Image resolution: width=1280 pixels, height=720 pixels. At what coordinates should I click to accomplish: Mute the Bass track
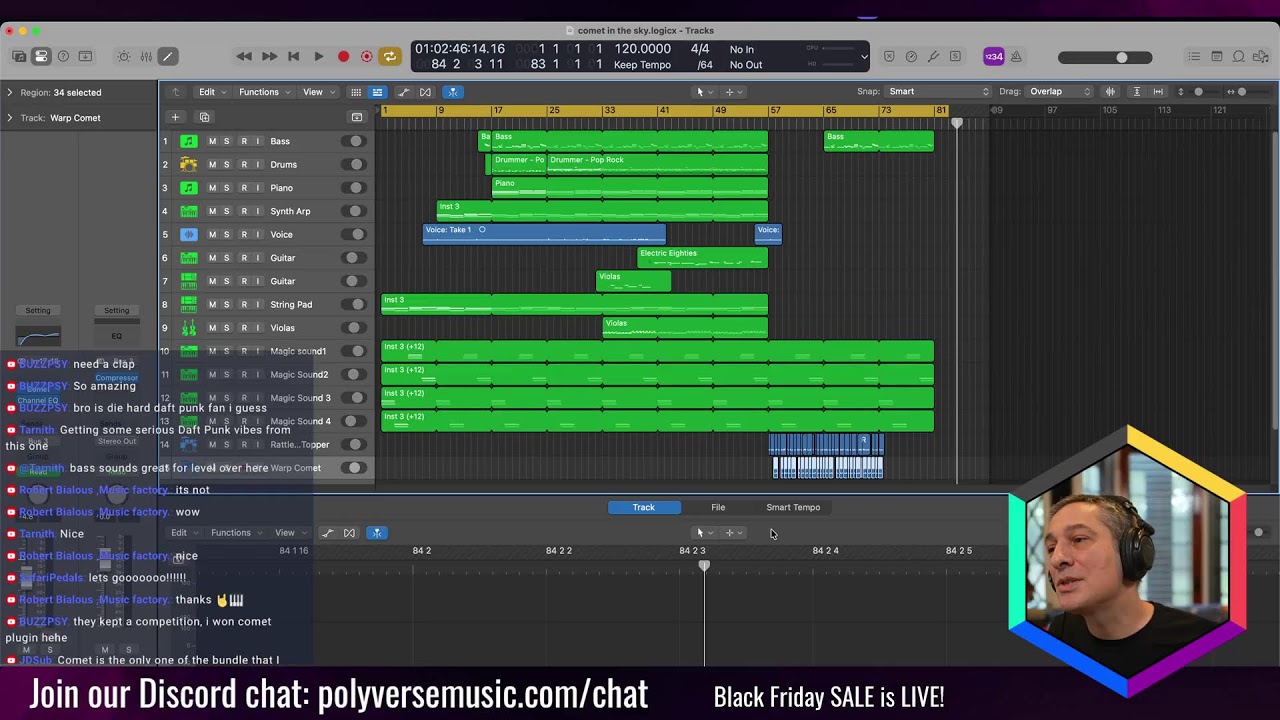tap(212, 141)
